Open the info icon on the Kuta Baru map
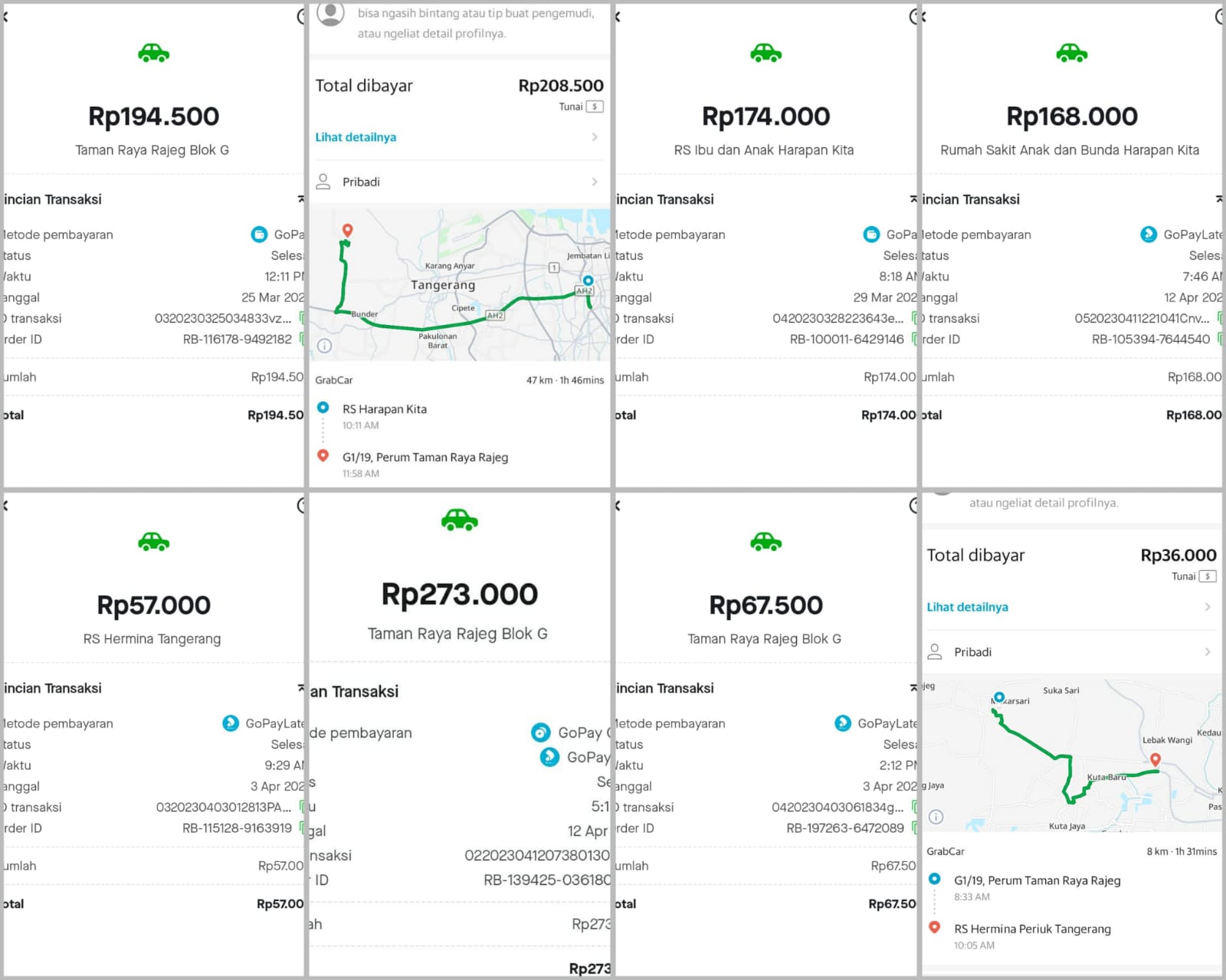This screenshot has height=980, width=1226. click(936, 817)
